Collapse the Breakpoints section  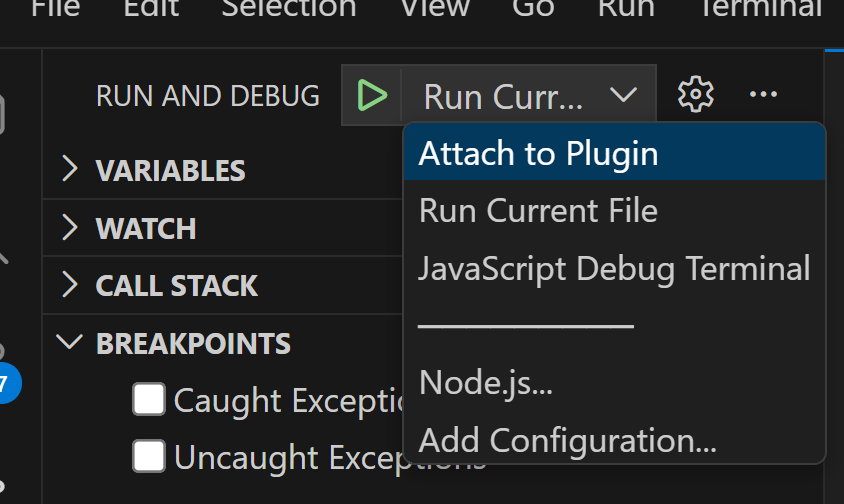[192, 344]
